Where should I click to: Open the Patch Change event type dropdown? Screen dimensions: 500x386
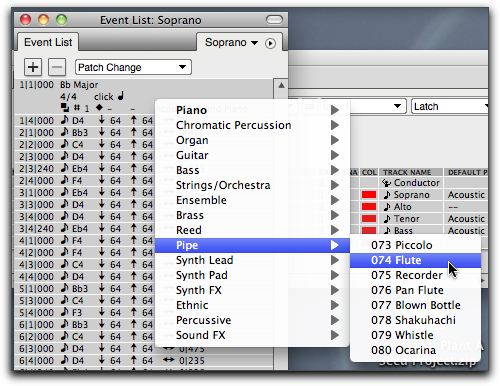coord(133,67)
